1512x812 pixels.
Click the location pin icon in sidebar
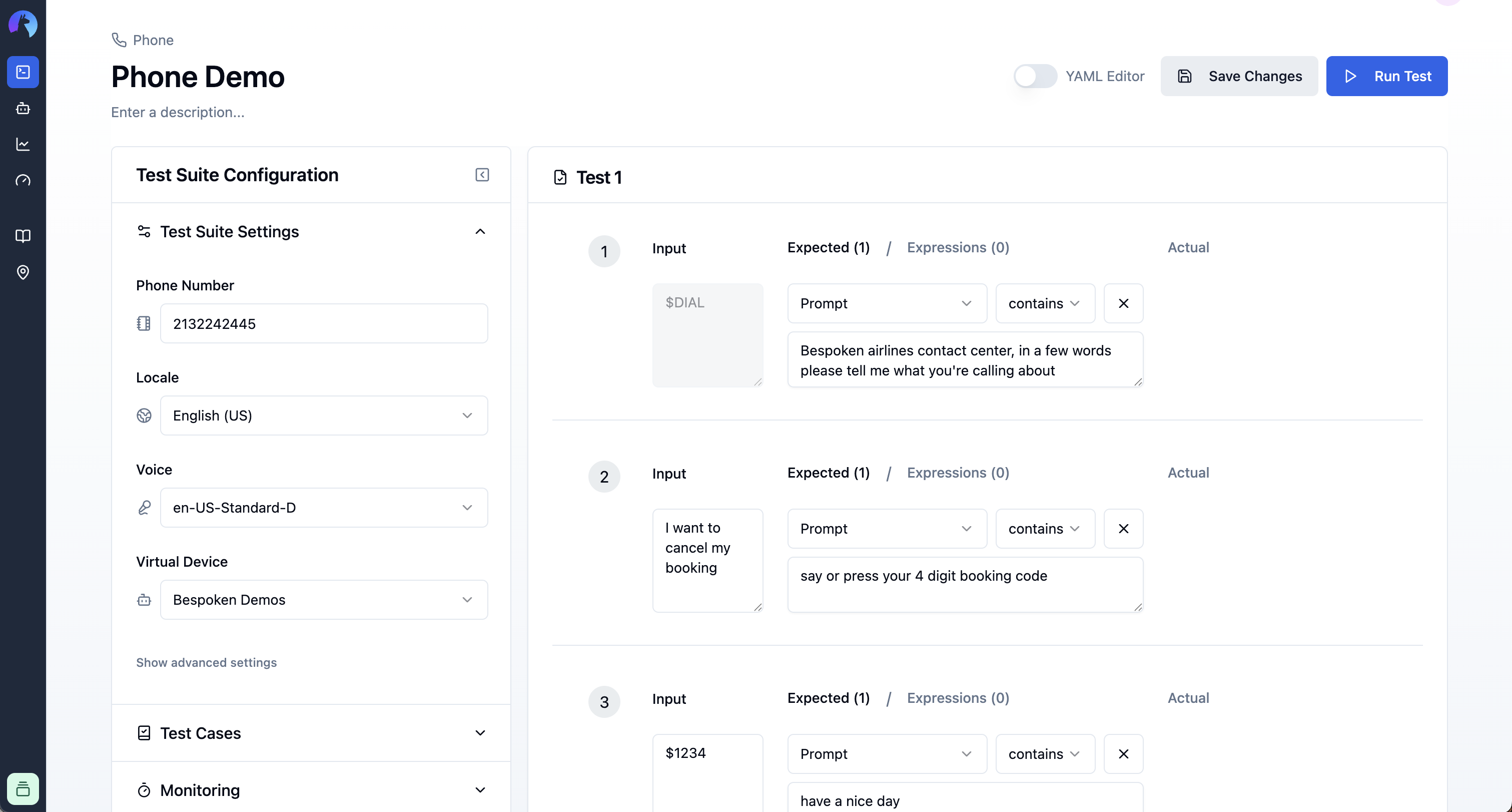pos(23,272)
